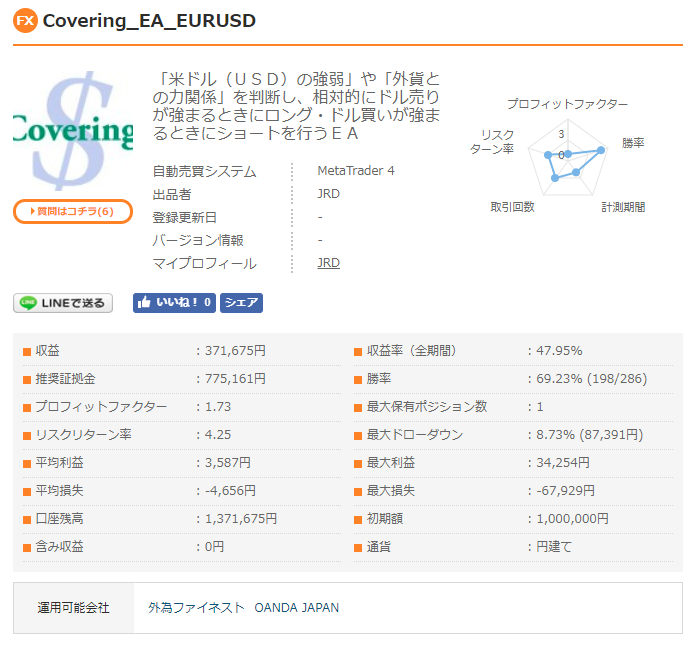The width and height of the screenshot is (700, 662).
Task: Click the Covering_EA_EURUSD title
Action: point(149,21)
